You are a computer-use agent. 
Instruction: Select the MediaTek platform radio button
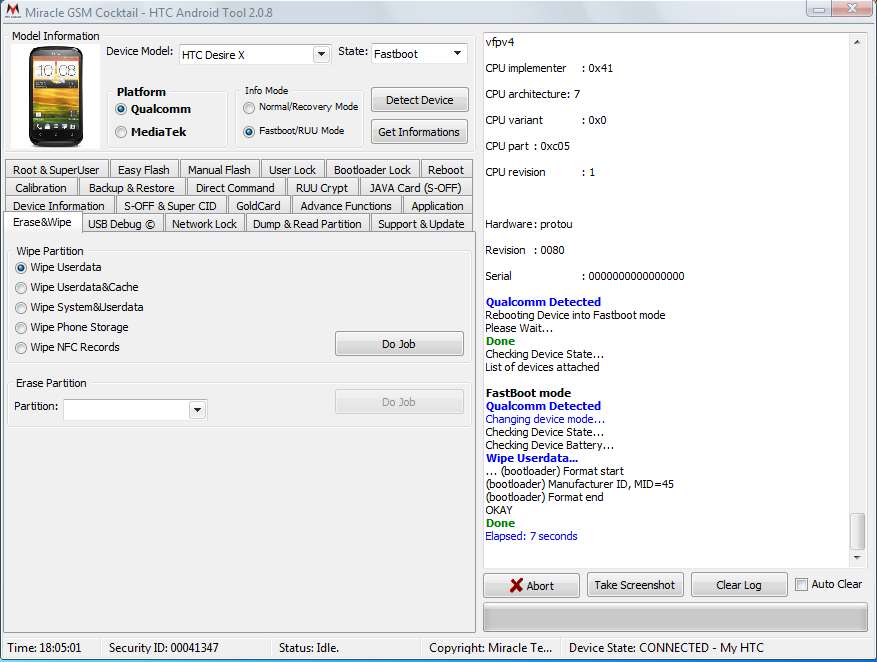[121, 132]
